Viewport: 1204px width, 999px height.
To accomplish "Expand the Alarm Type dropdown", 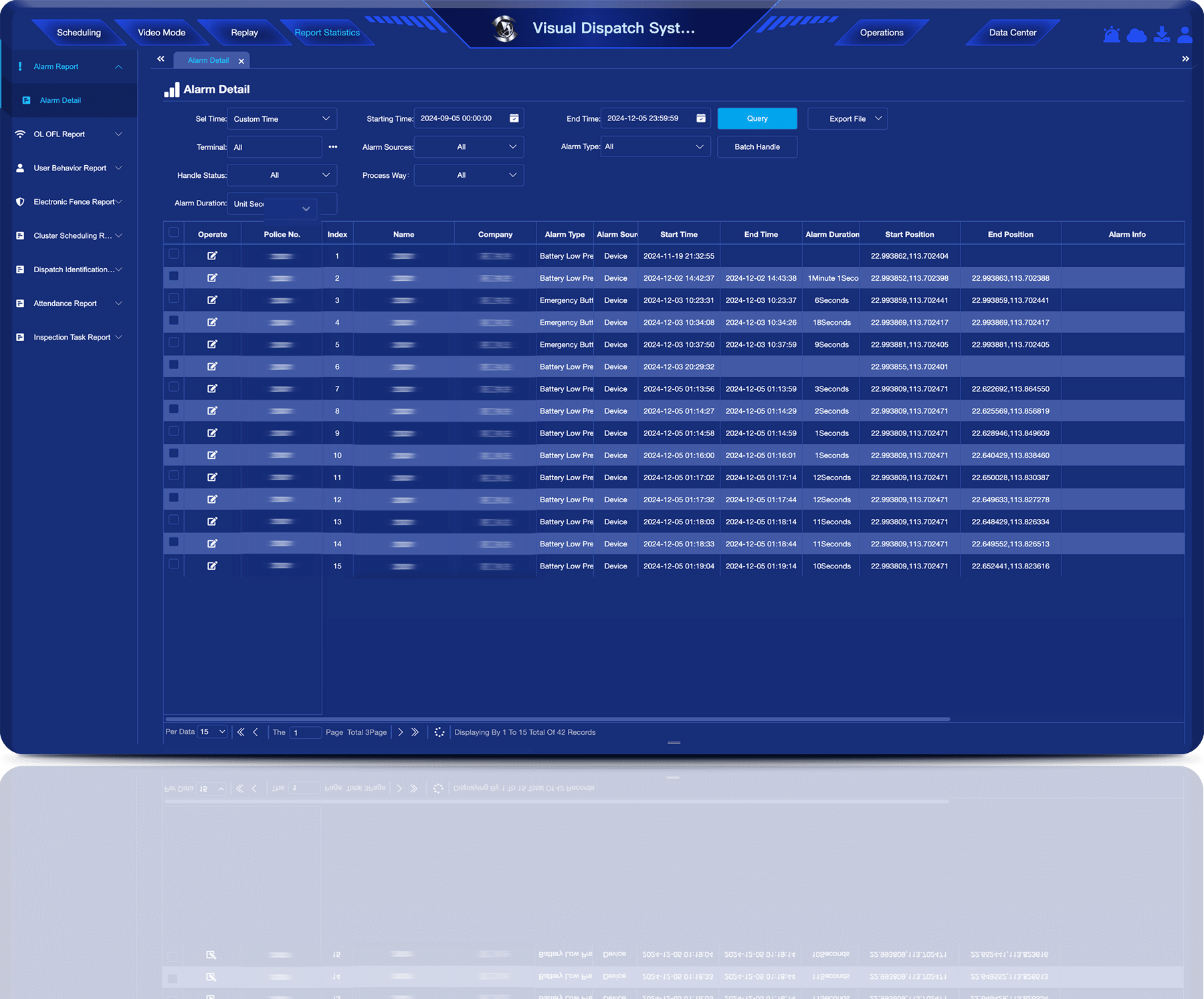I will 655,147.
